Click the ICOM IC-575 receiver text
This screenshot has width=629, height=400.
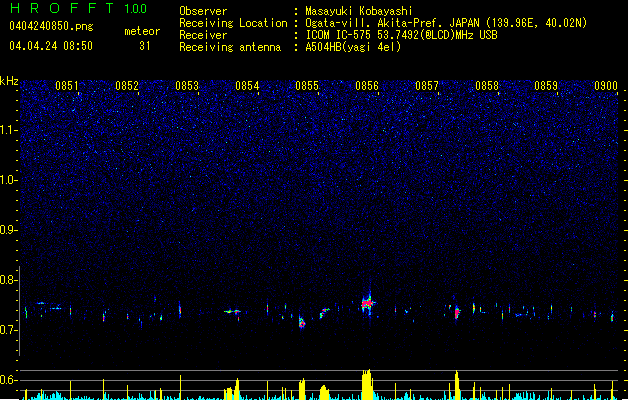(401, 35)
